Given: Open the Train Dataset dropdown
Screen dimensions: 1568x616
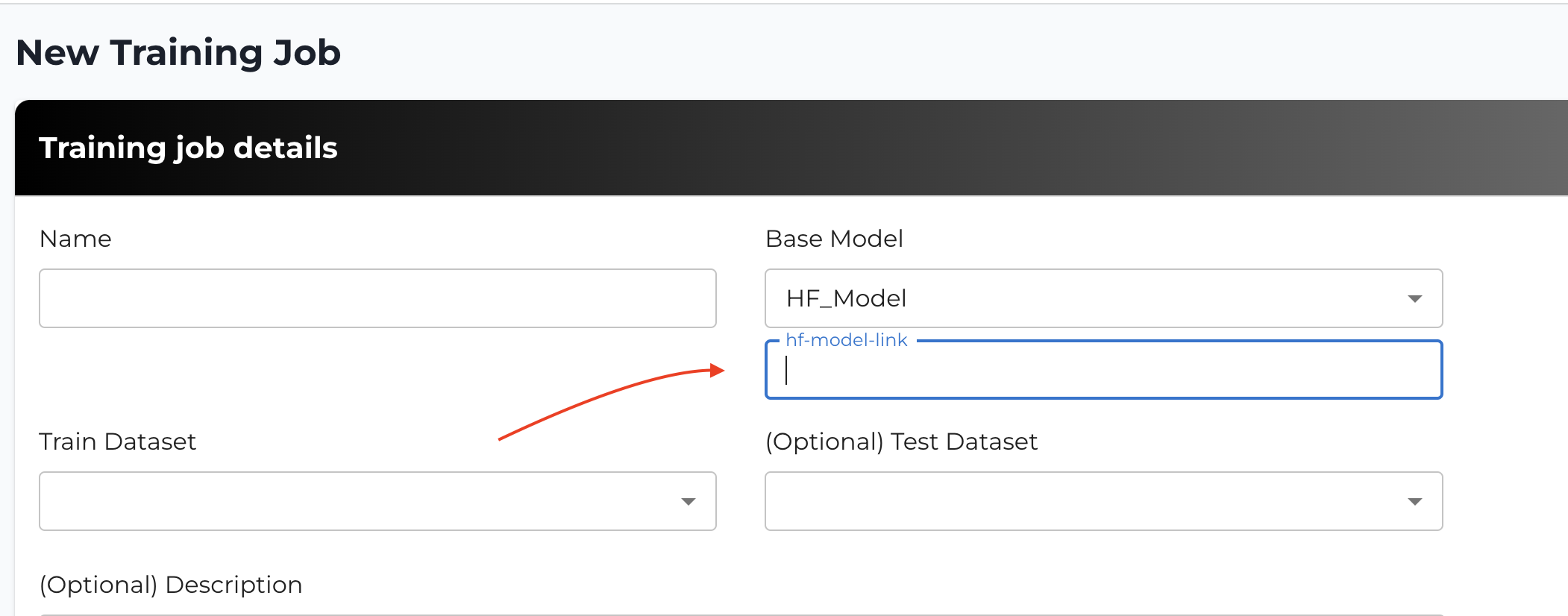Looking at the screenshot, I should click(x=377, y=501).
